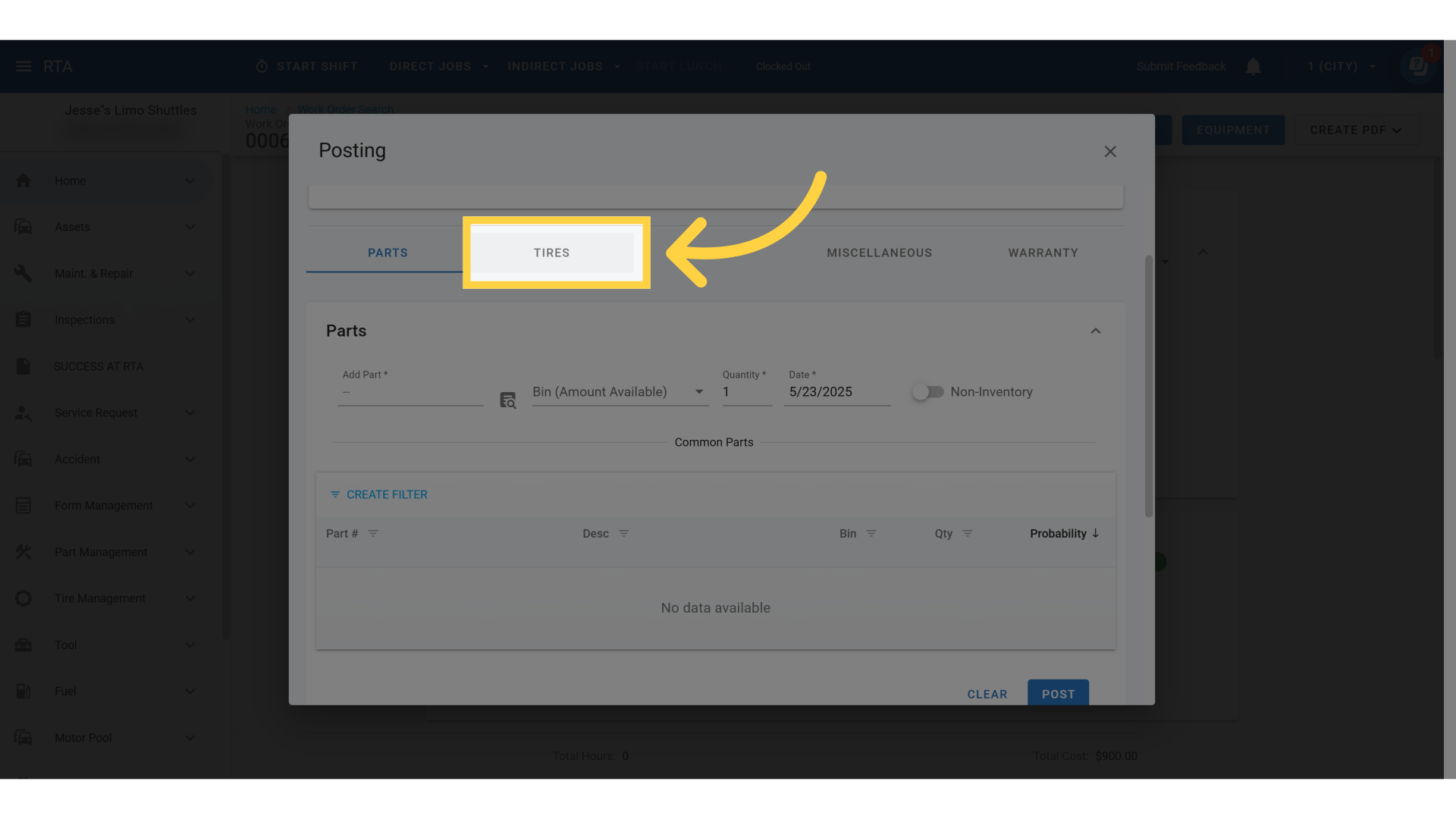Switch to the Tires tab
This screenshot has height=819, width=1456.
click(x=551, y=253)
